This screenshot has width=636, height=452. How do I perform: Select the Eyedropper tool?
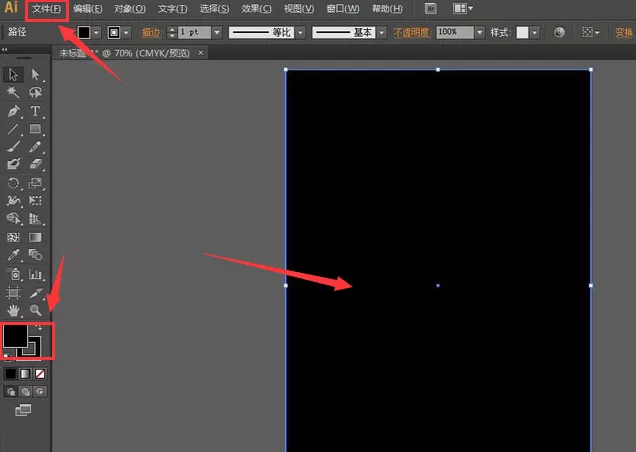tap(13, 255)
